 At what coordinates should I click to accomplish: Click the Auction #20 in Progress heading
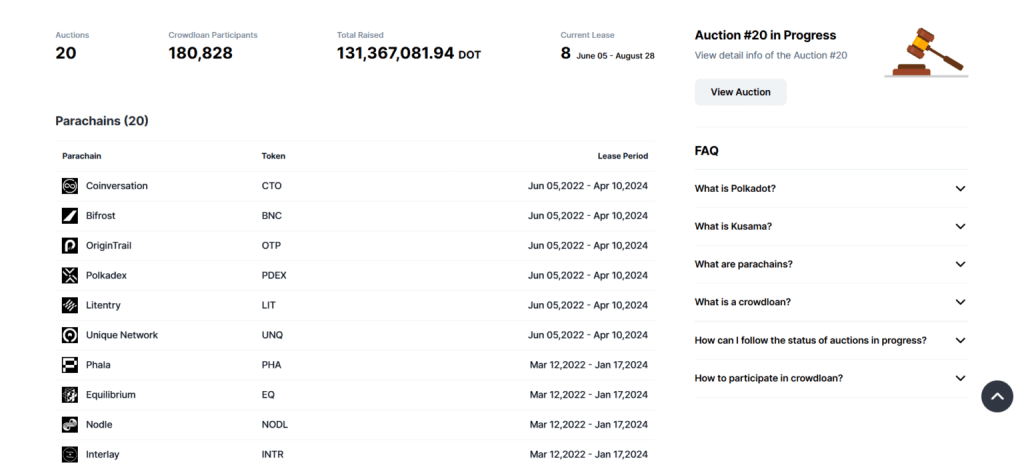point(765,35)
